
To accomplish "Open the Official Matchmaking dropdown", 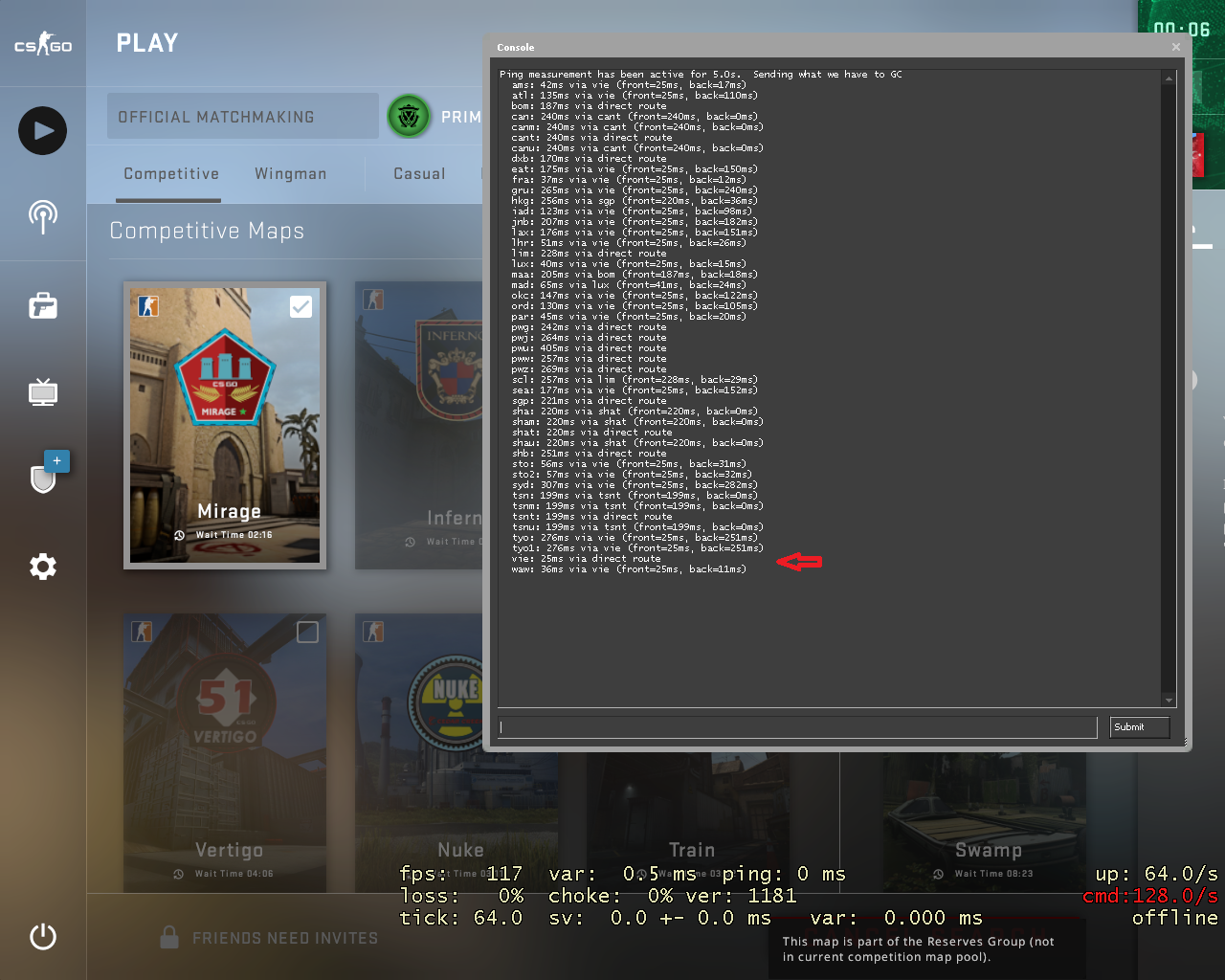I will coord(243,117).
